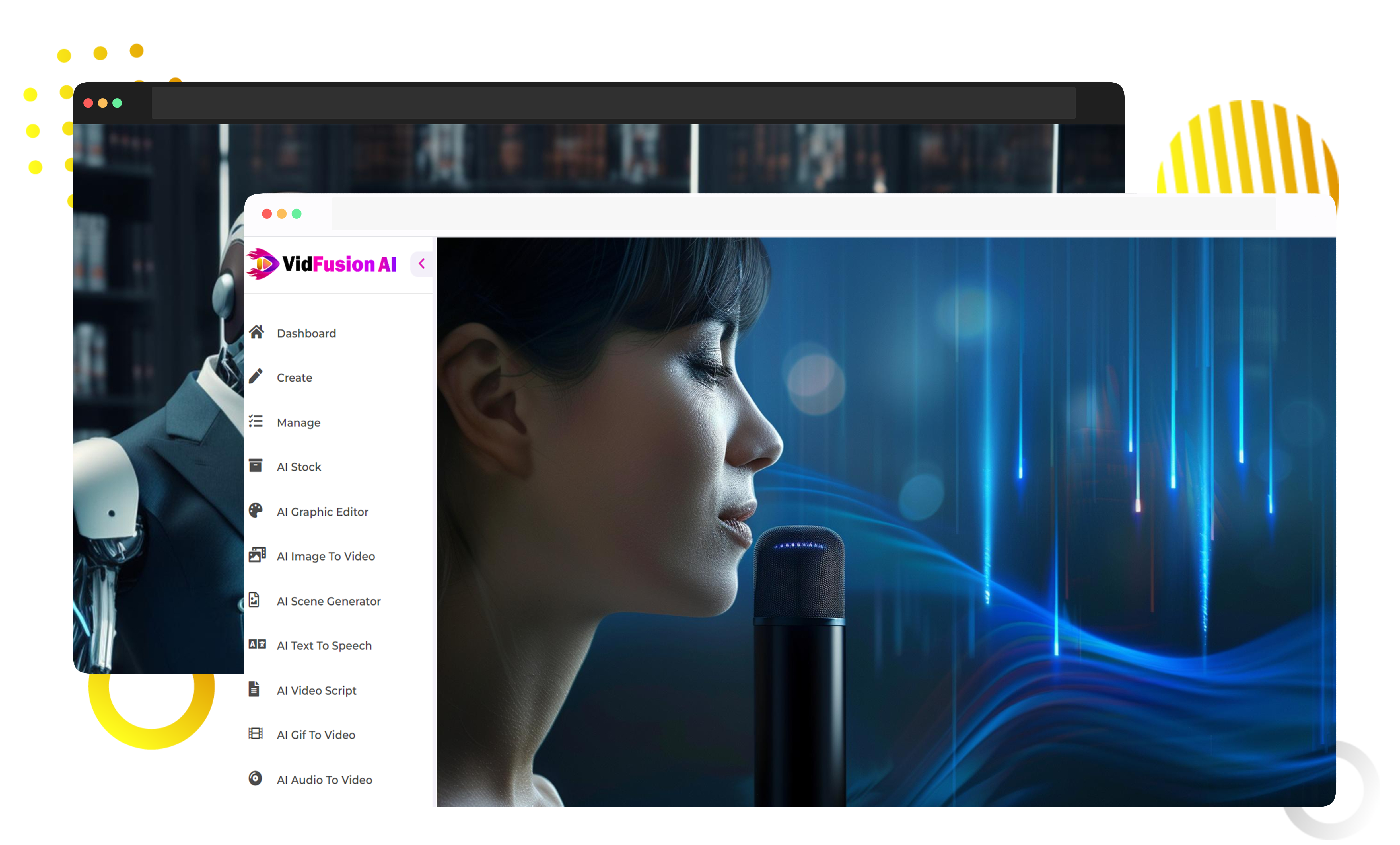Click the AI Graphic Editor palette icon
Screen dimensions: 1400x845
pyautogui.click(x=256, y=510)
